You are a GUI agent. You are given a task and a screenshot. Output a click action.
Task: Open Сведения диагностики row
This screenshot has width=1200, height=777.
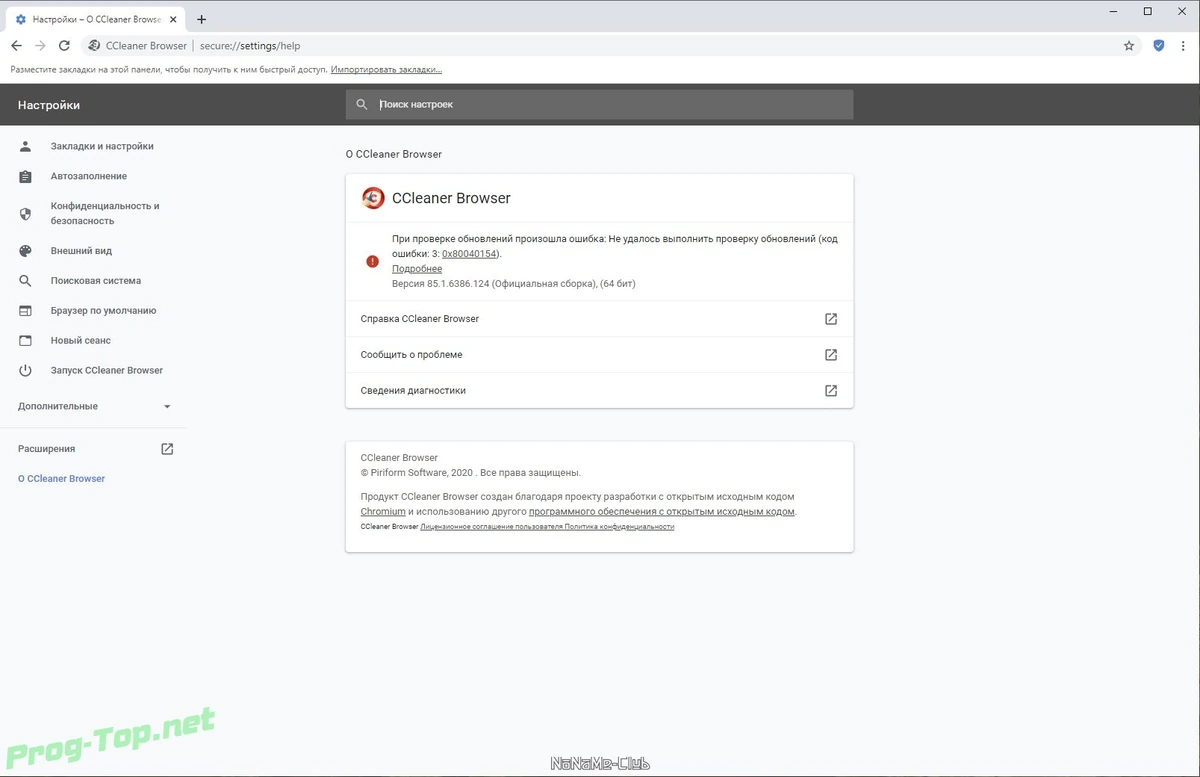[599, 391]
